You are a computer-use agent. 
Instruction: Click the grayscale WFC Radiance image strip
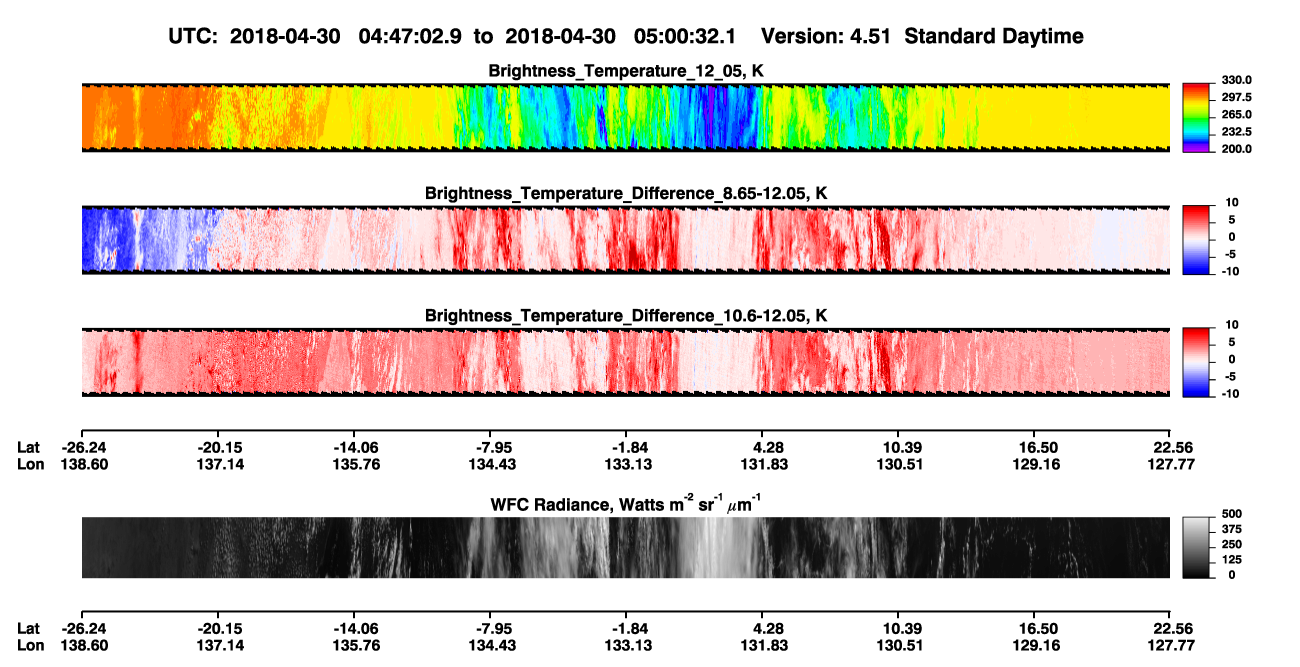pyautogui.click(x=626, y=548)
